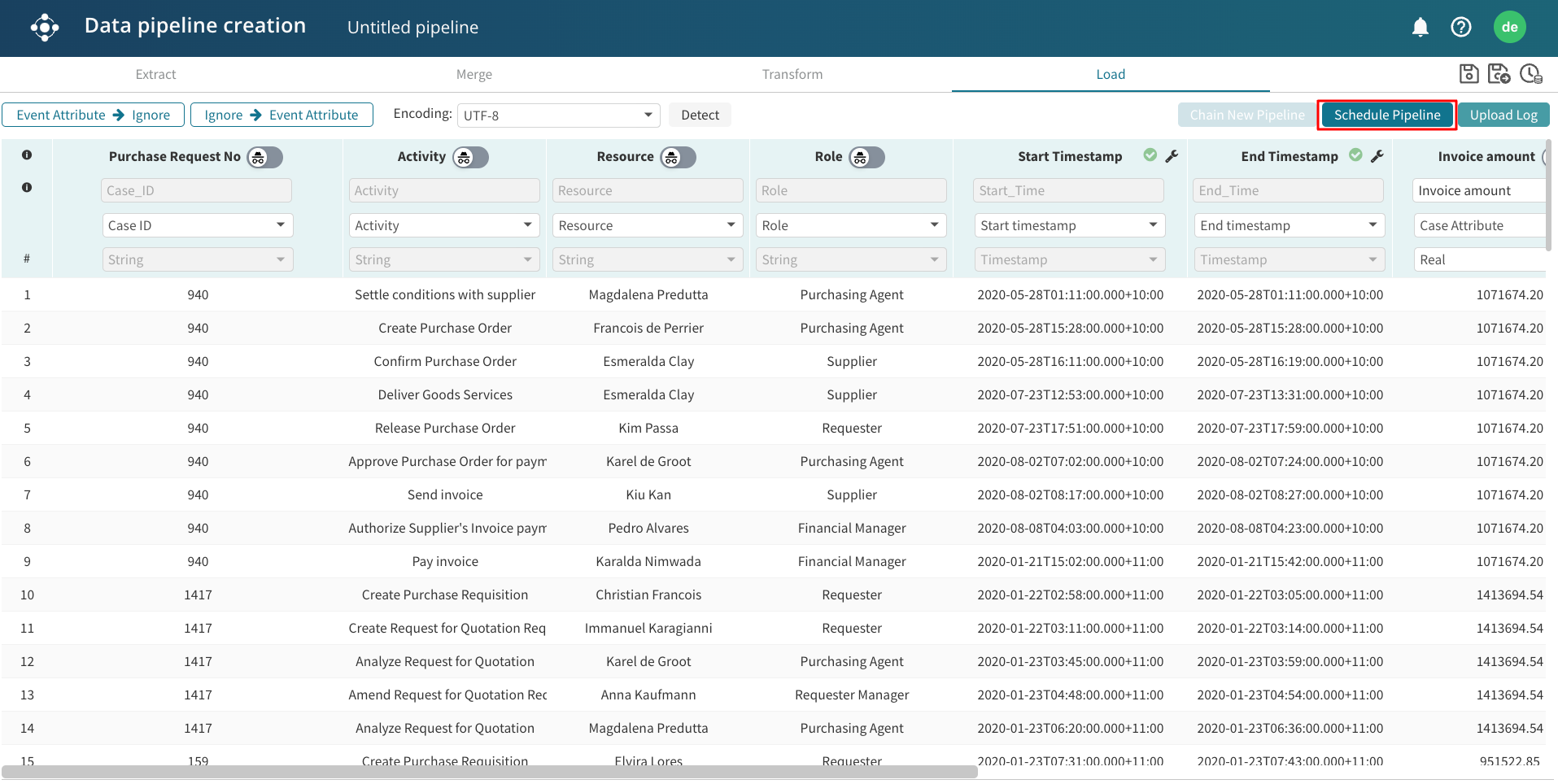
Task: Toggle anonymization for Purchase Request No
Action: click(x=265, y=158)
